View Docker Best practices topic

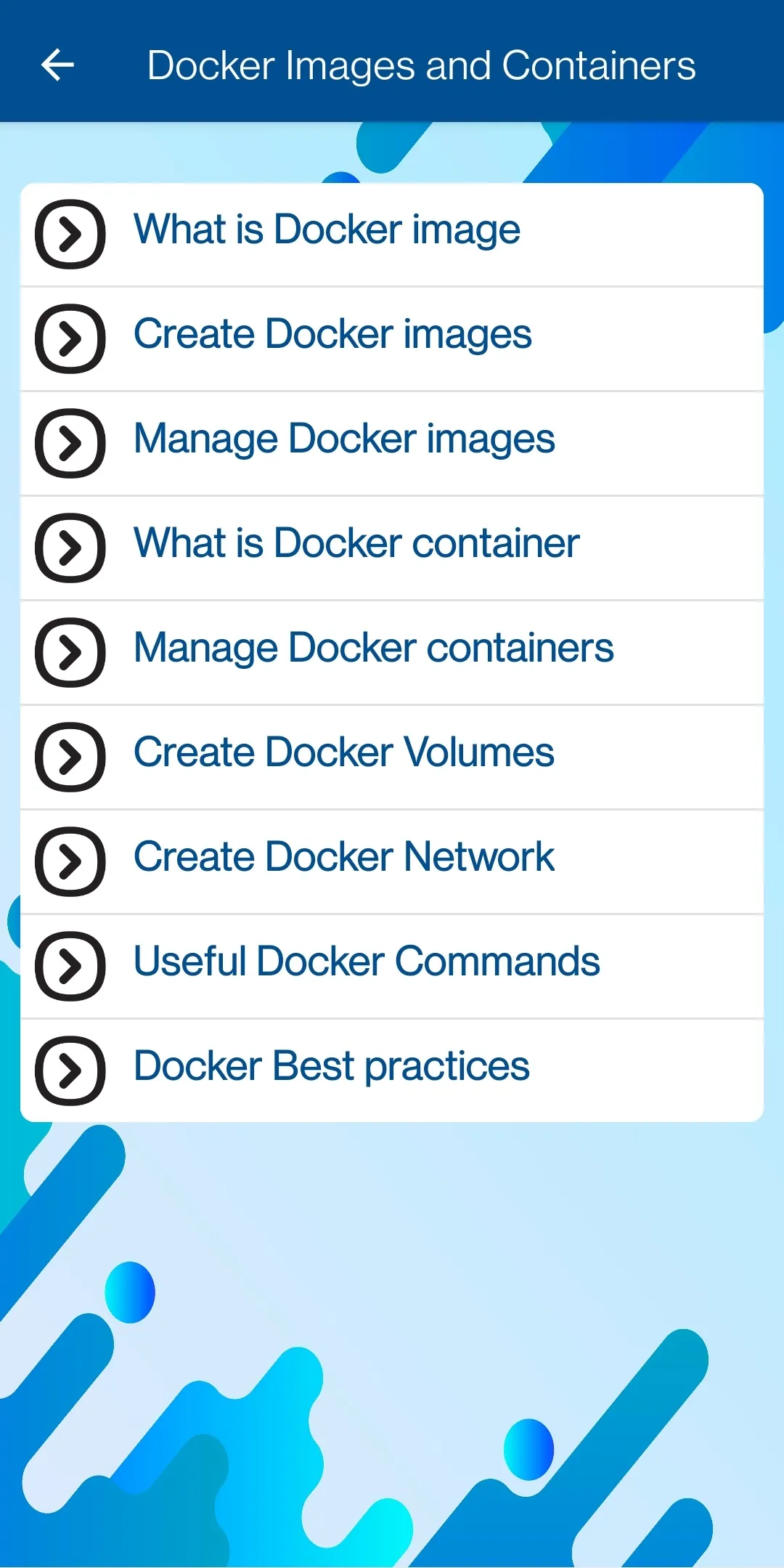[392, 1071]
